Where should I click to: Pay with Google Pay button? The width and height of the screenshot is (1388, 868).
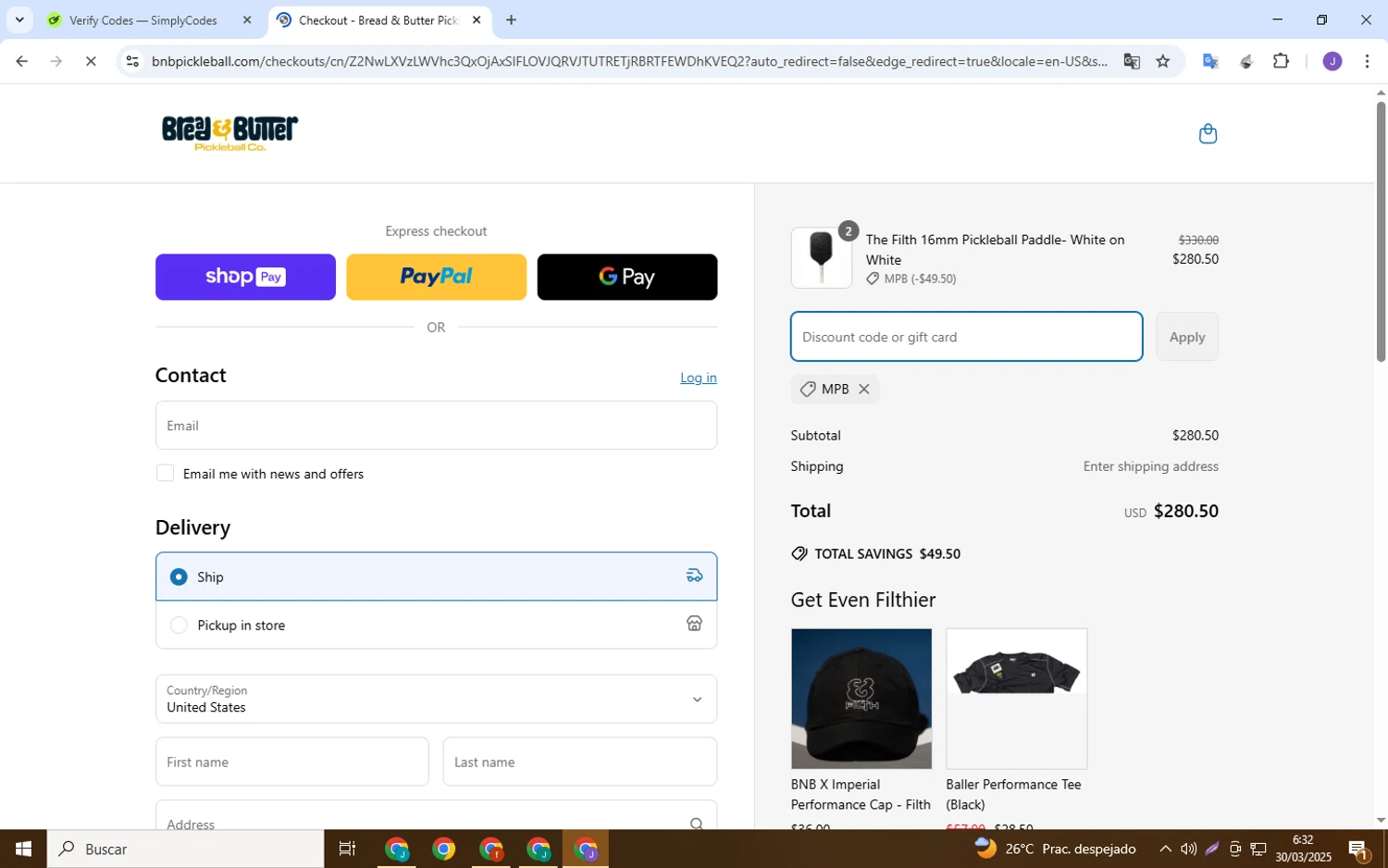point(627,277)
